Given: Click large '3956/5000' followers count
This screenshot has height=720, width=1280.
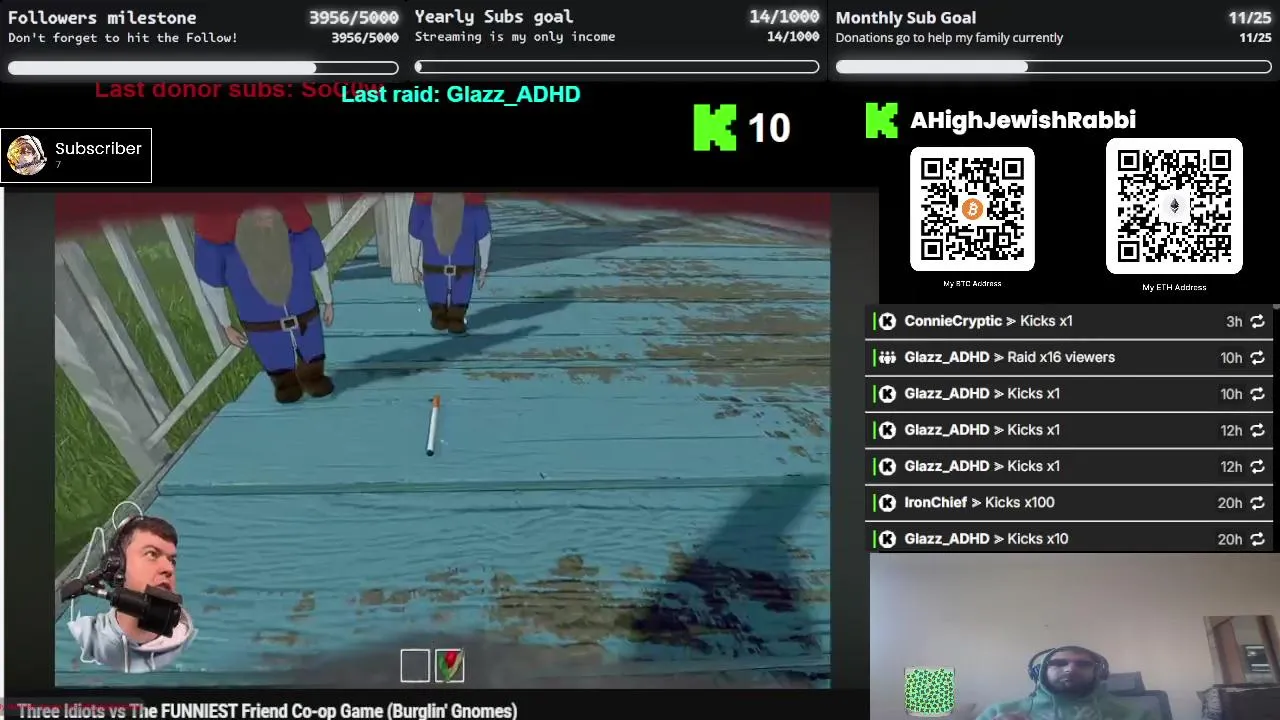Looking at the screenshot, I should (x=353, y=18).
